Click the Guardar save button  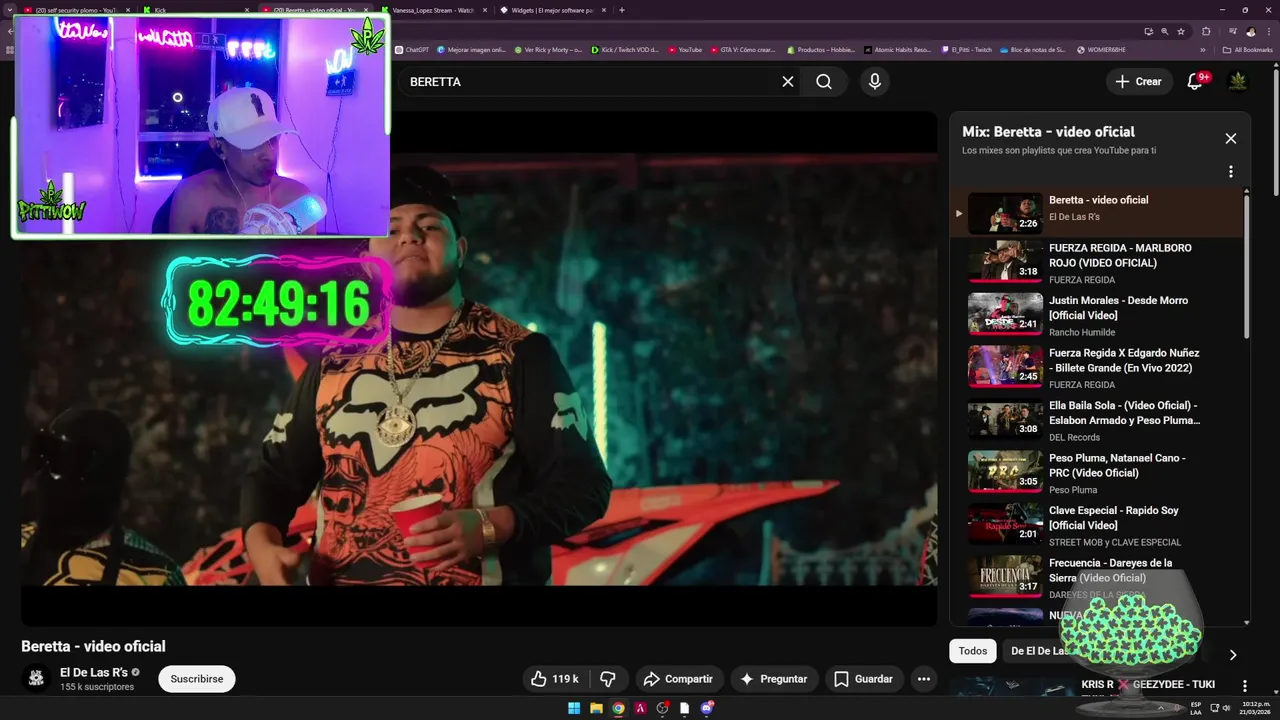(864, 679)
